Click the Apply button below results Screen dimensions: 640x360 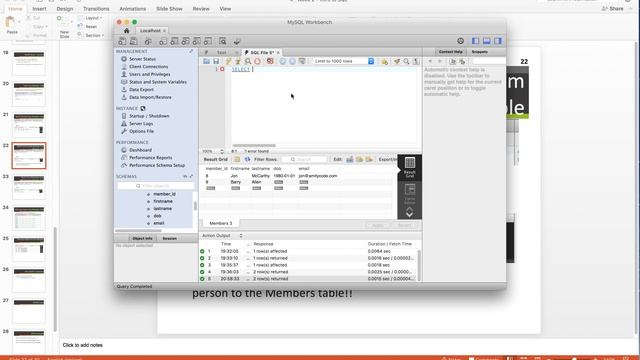(378, 225)
